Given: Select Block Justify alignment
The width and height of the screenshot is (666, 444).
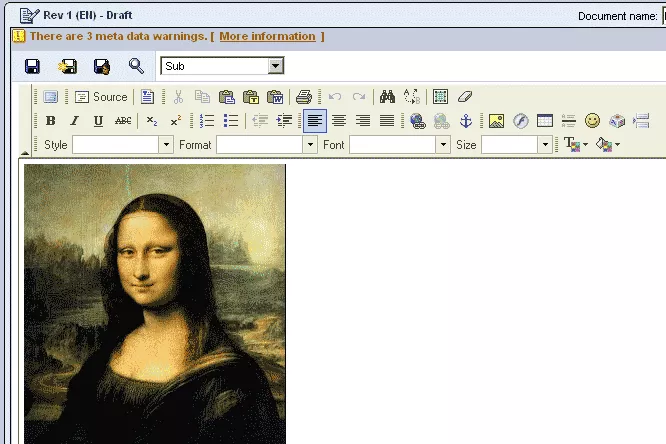Looking at the screenshot, I should point(387,121).
